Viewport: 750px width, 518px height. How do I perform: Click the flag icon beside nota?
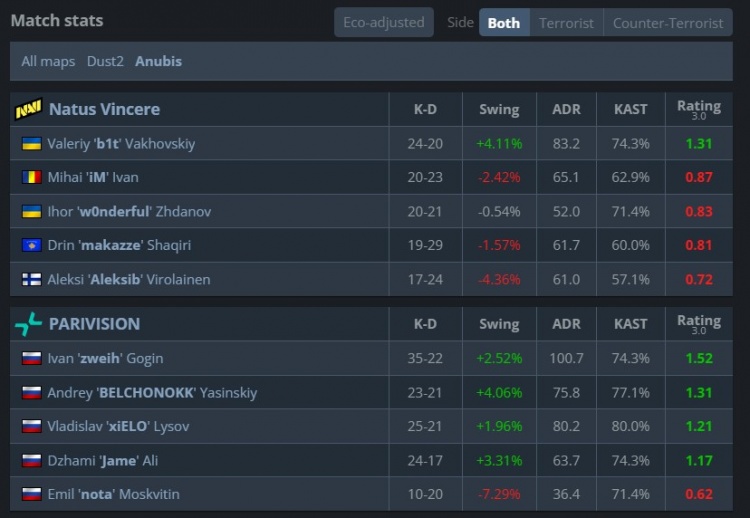31,494
